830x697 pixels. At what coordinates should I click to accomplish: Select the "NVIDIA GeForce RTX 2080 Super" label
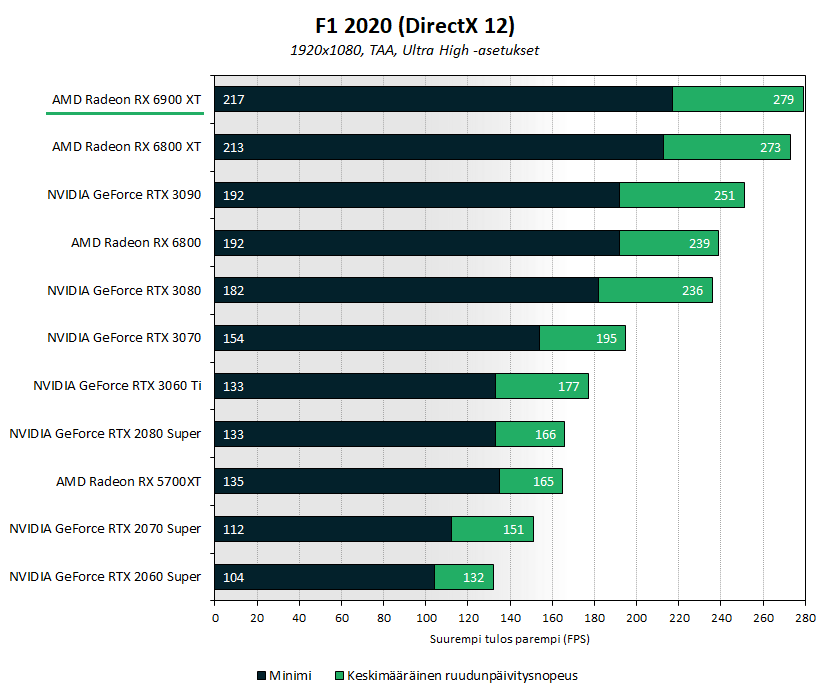click(x=105, y=434)
